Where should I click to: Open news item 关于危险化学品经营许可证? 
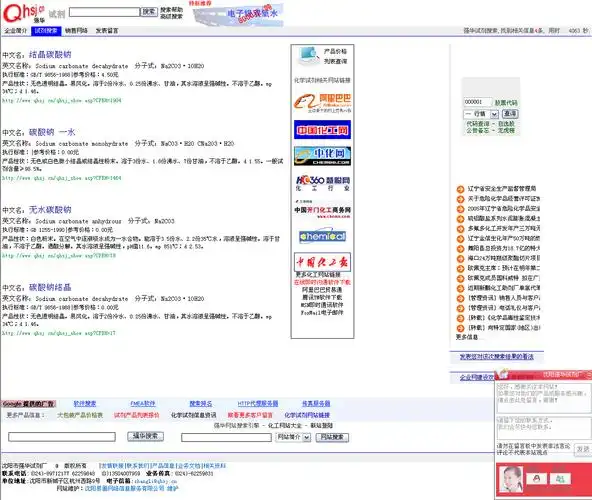pyautogui.click(x=504, y=198)
